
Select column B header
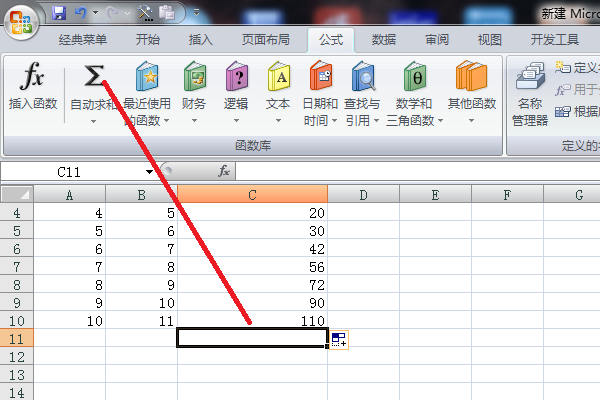tap(141, 194)
